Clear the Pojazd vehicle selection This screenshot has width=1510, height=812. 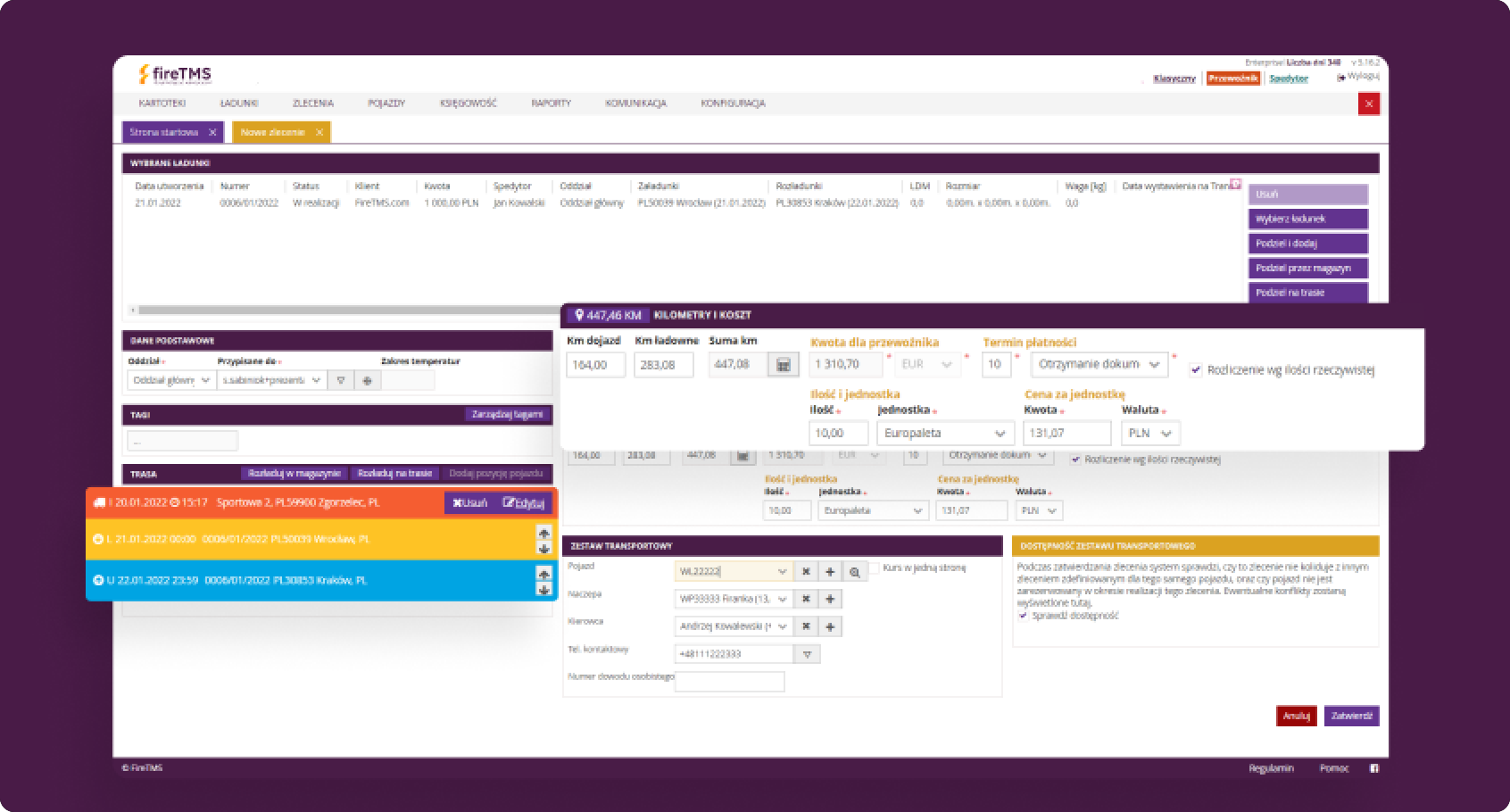pos(806,572)
